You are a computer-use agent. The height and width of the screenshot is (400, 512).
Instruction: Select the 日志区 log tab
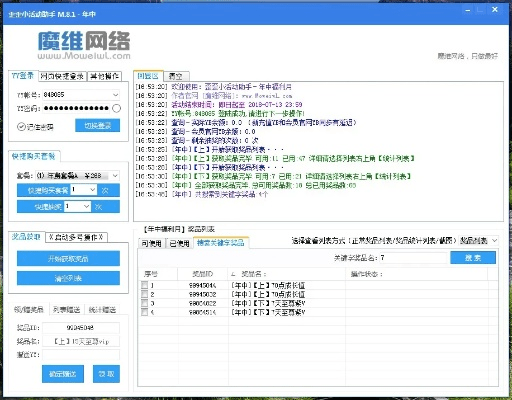[148, 76]
